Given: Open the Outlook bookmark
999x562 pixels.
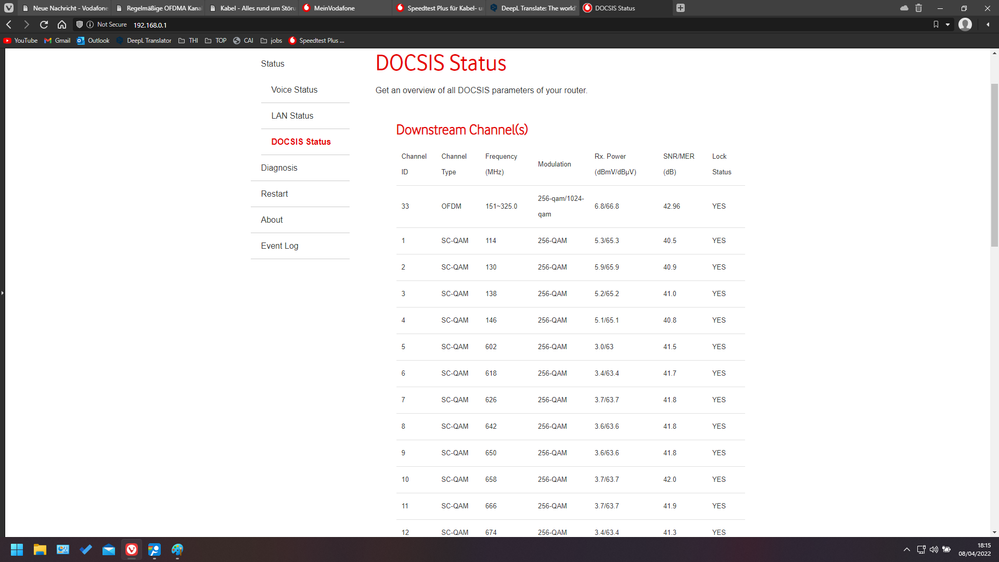Looking at the screenshot, I should tap(93, 40).
